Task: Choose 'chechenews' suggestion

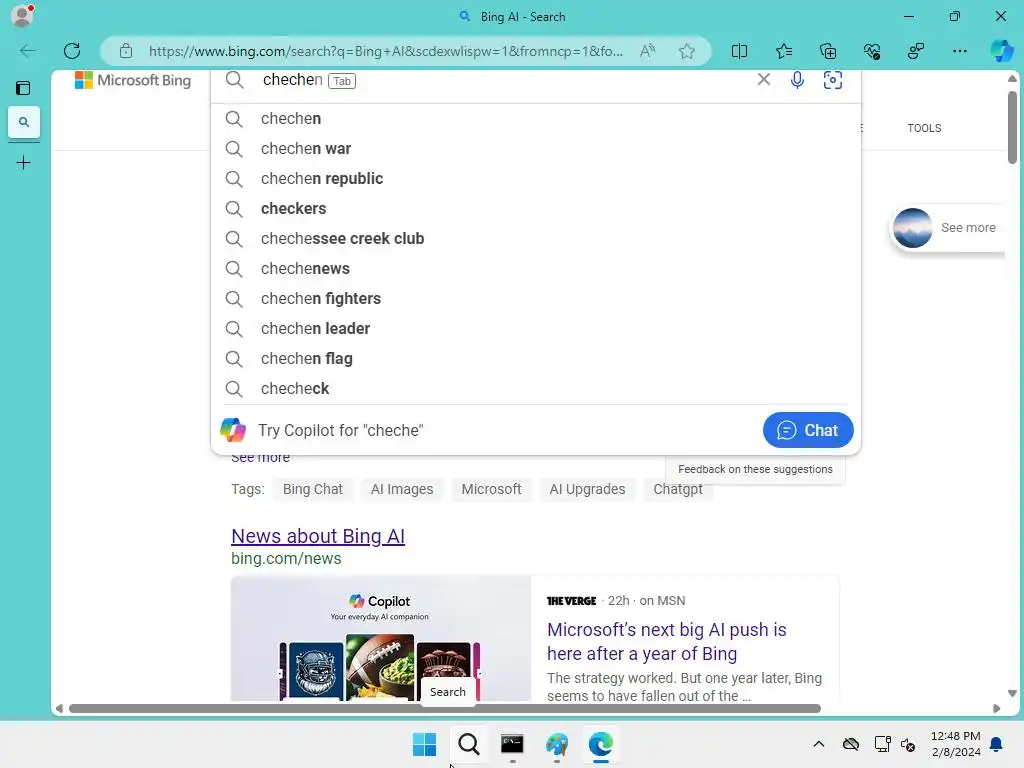Action: click(x=536, y=268)
